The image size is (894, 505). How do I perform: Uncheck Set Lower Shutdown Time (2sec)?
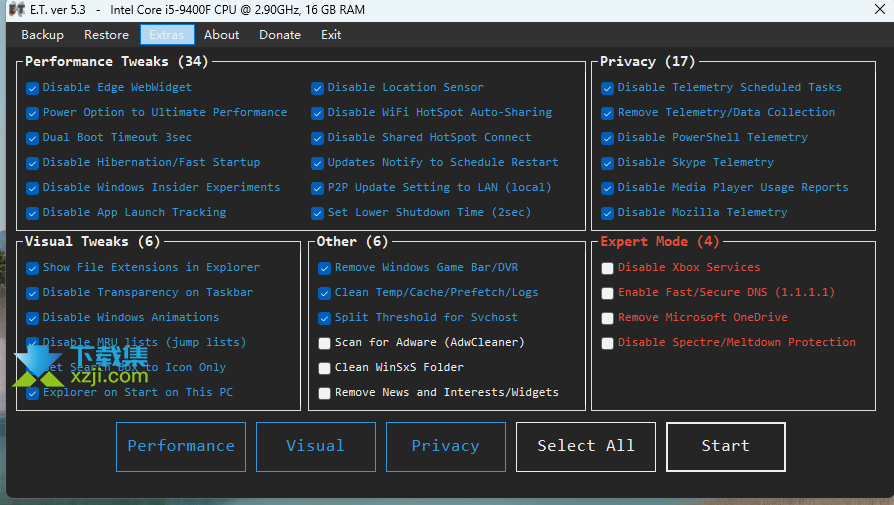point(318,214)
